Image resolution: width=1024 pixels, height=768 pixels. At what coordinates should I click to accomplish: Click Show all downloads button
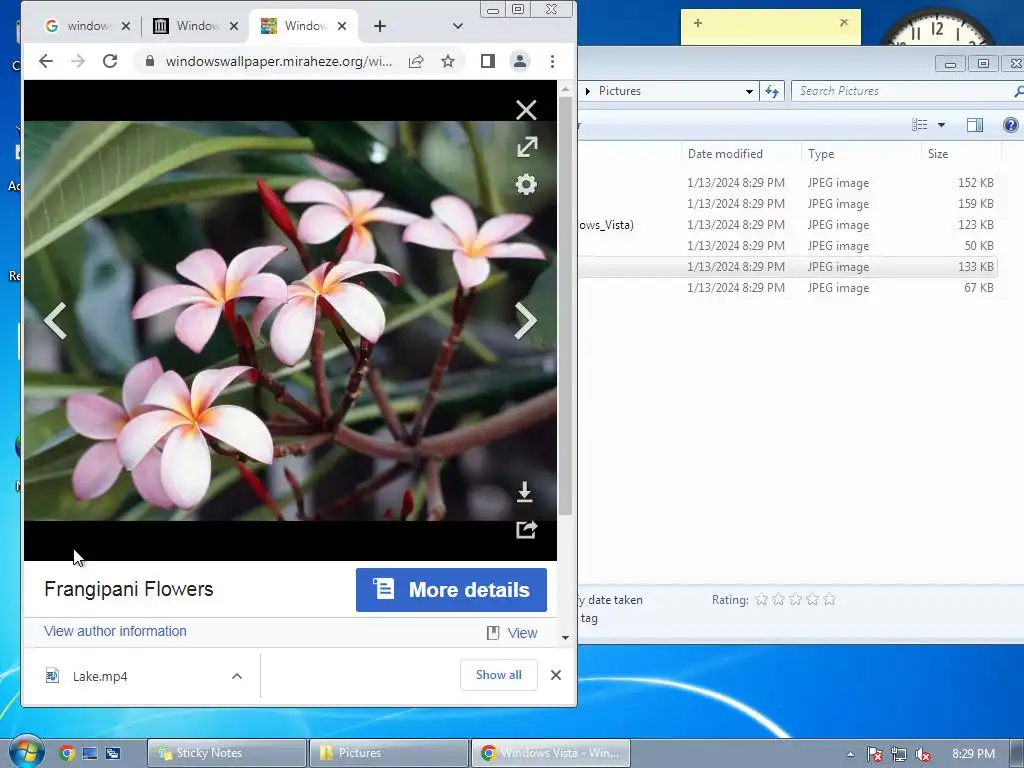[x=498, y=675]
